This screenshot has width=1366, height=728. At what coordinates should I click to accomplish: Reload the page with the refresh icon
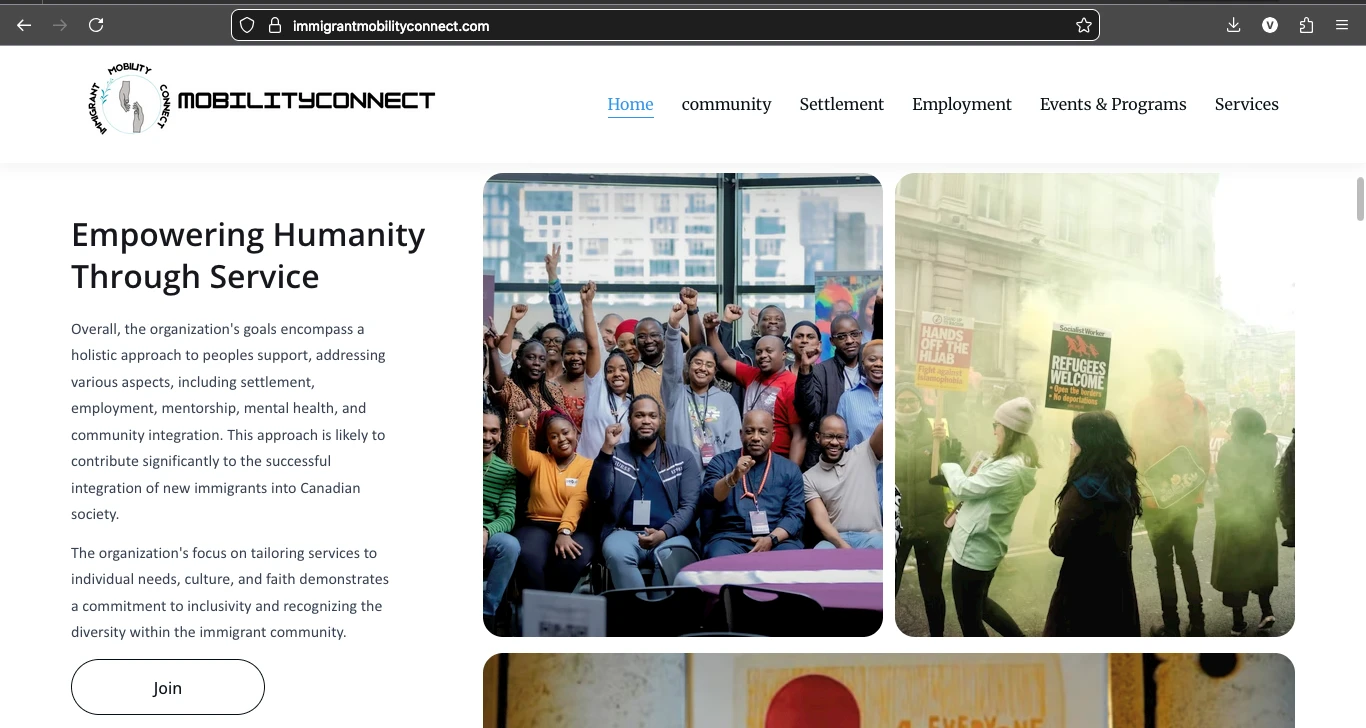(x=96, y=26)
